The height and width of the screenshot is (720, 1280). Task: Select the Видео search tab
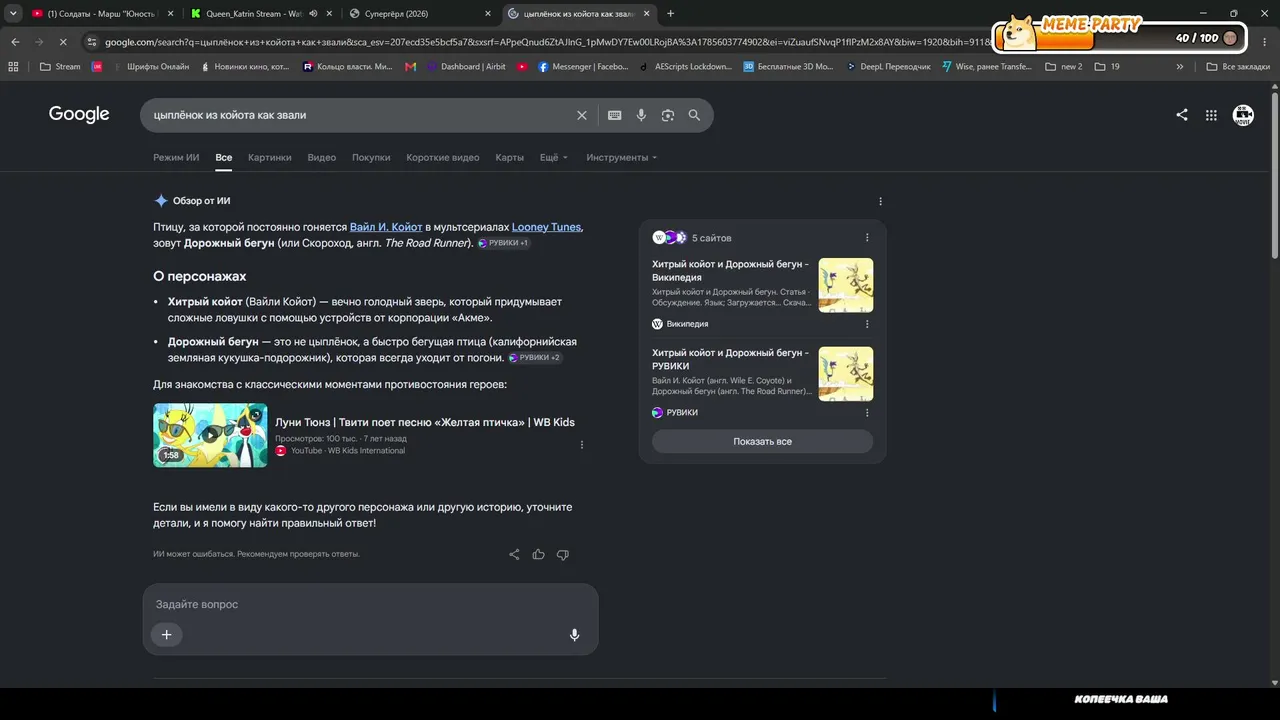[x=322, y=157]
